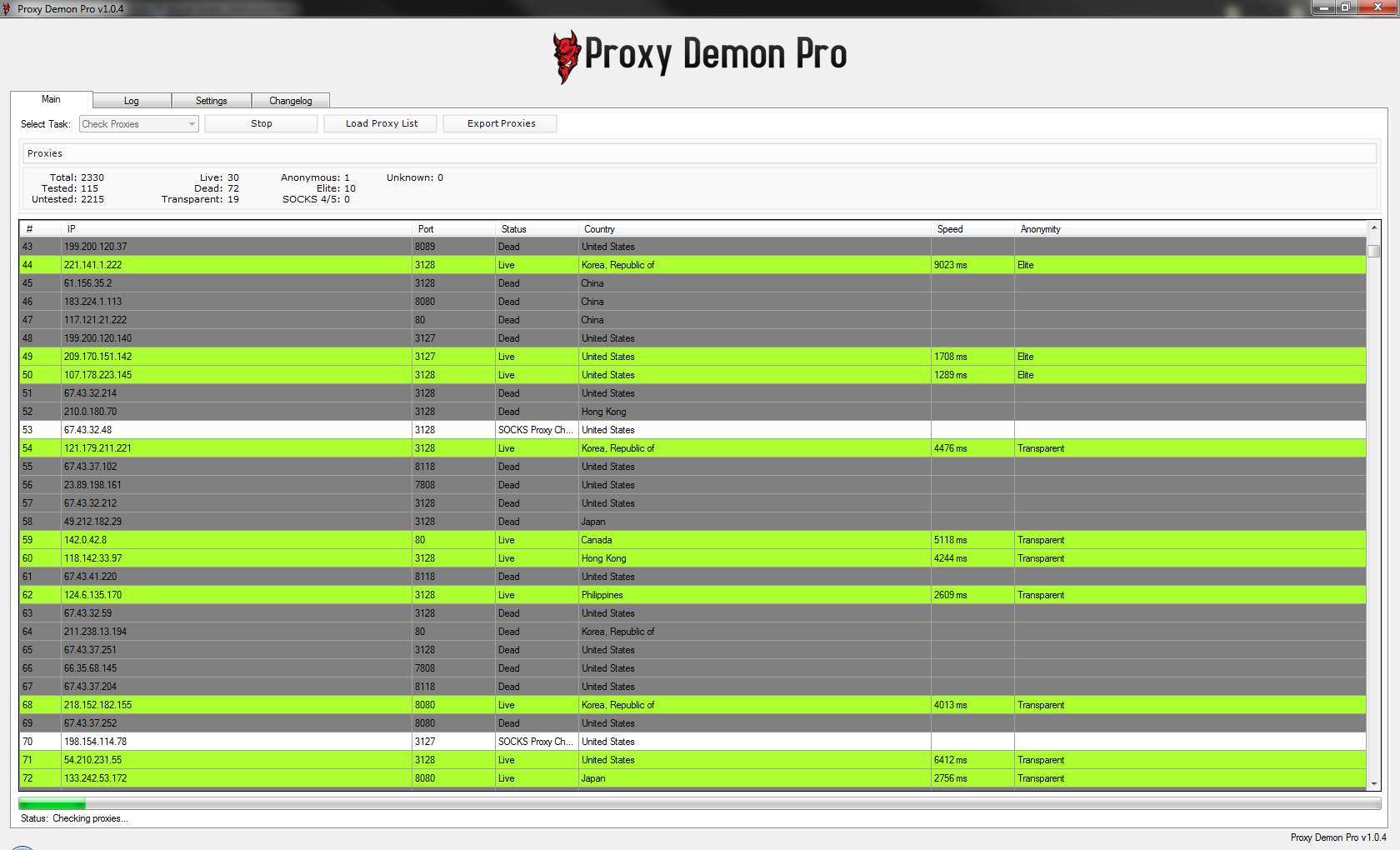The height and width of the screenshot is (850, 1400).
Task: Select row with IP 198.154.114.78
Action: click(x=692, y=742)
